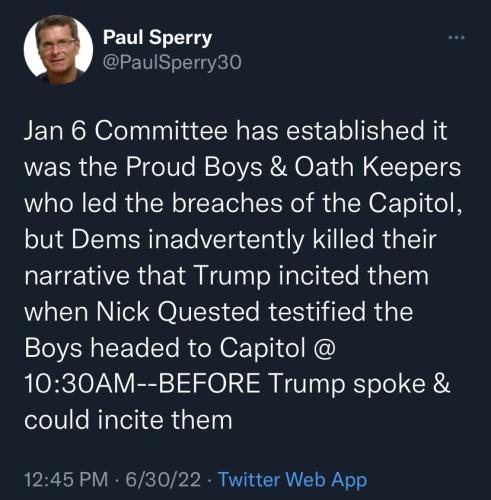The width and height of the screenshot is (491, 500).
Task: Click the line starting "Jan 6 Committee"
Action: 236,130
